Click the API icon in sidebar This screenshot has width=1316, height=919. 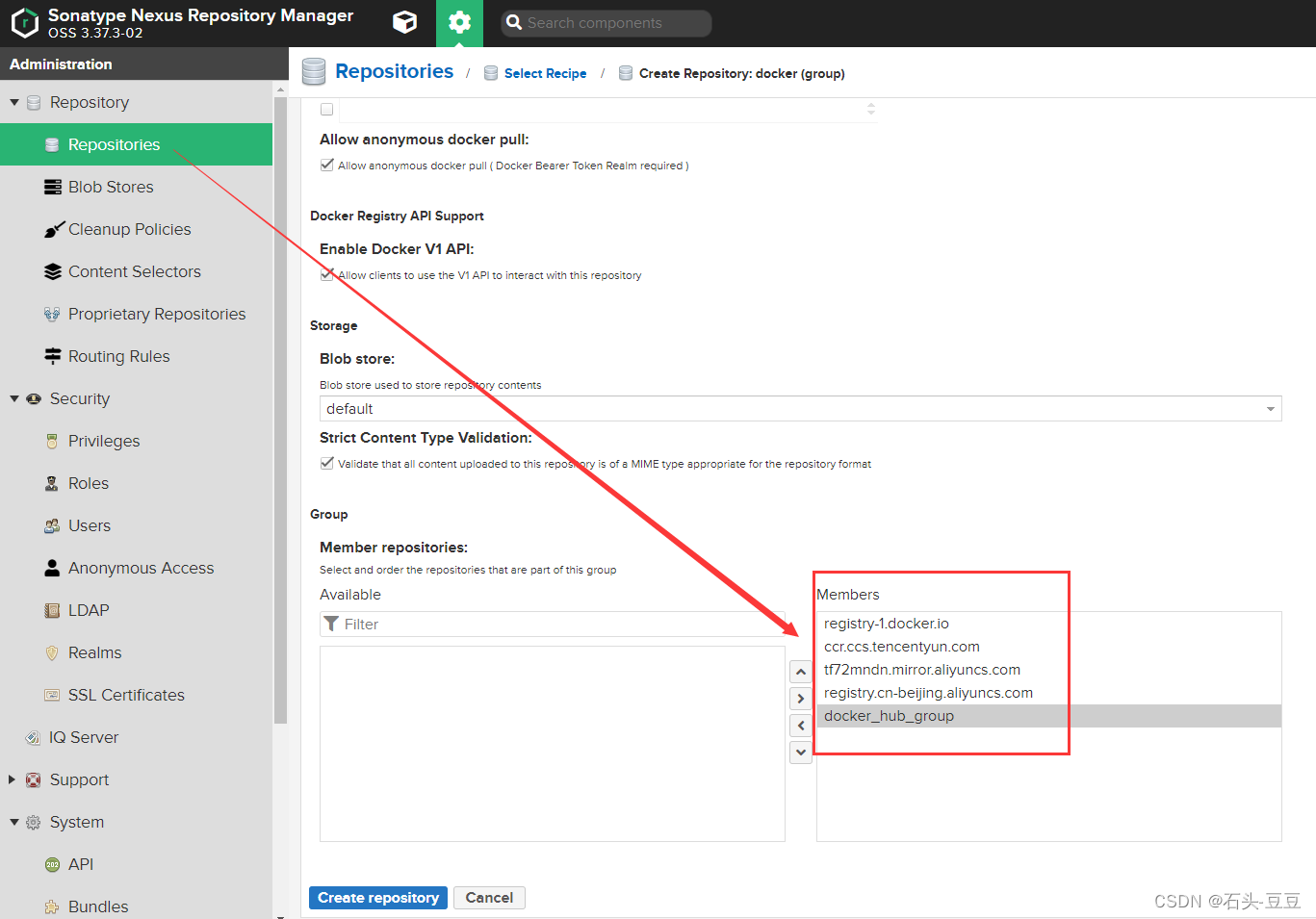(53, 864)
